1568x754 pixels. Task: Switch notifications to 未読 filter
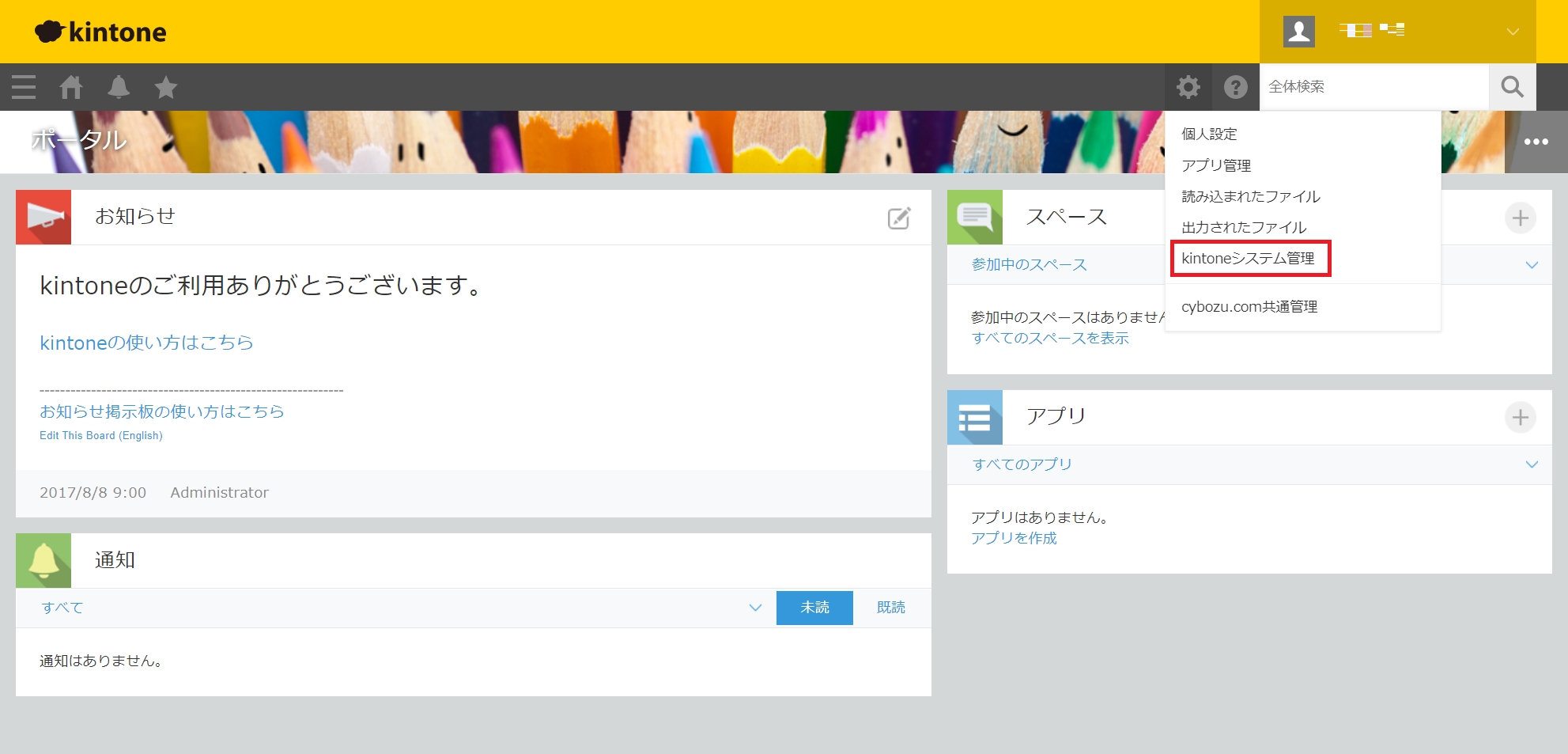click(x=814, y=608)
